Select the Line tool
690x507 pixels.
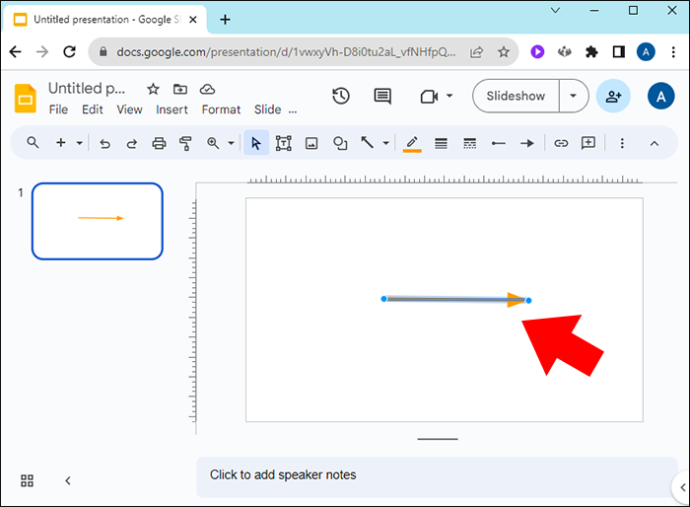[367, 143]
